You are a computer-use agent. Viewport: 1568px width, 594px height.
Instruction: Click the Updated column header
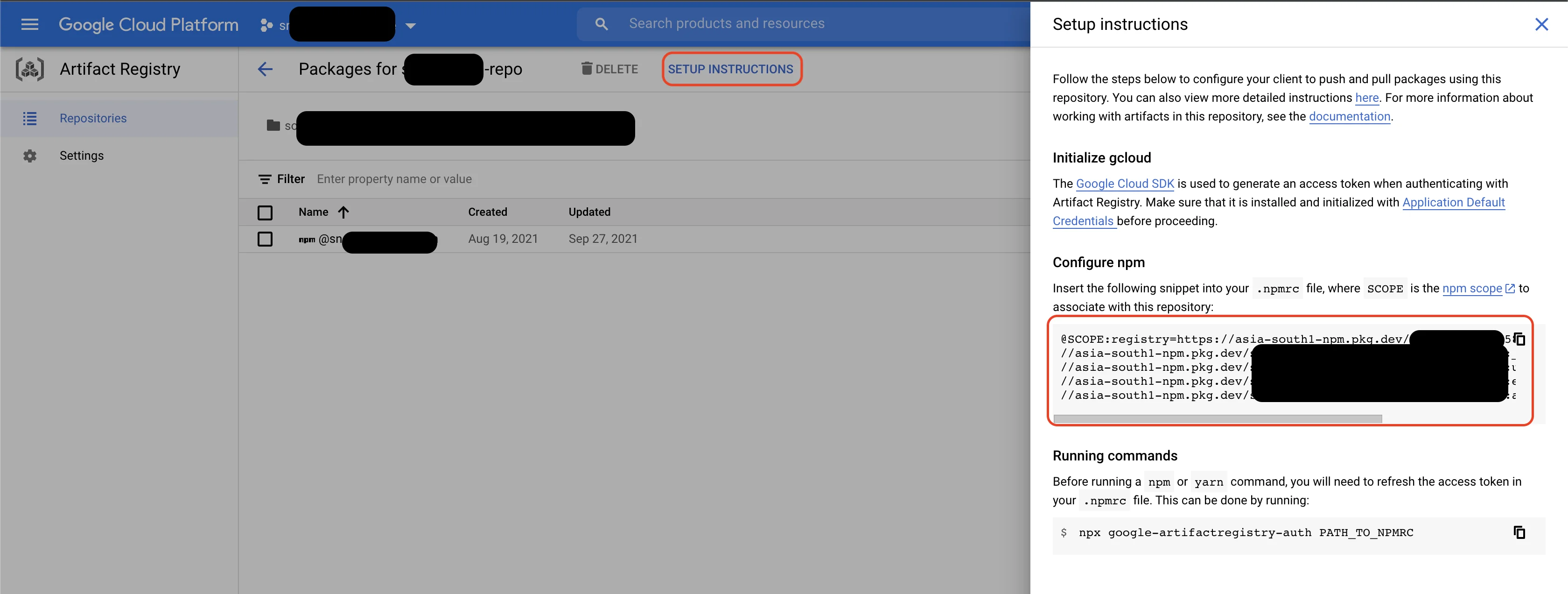pos(589,212)
